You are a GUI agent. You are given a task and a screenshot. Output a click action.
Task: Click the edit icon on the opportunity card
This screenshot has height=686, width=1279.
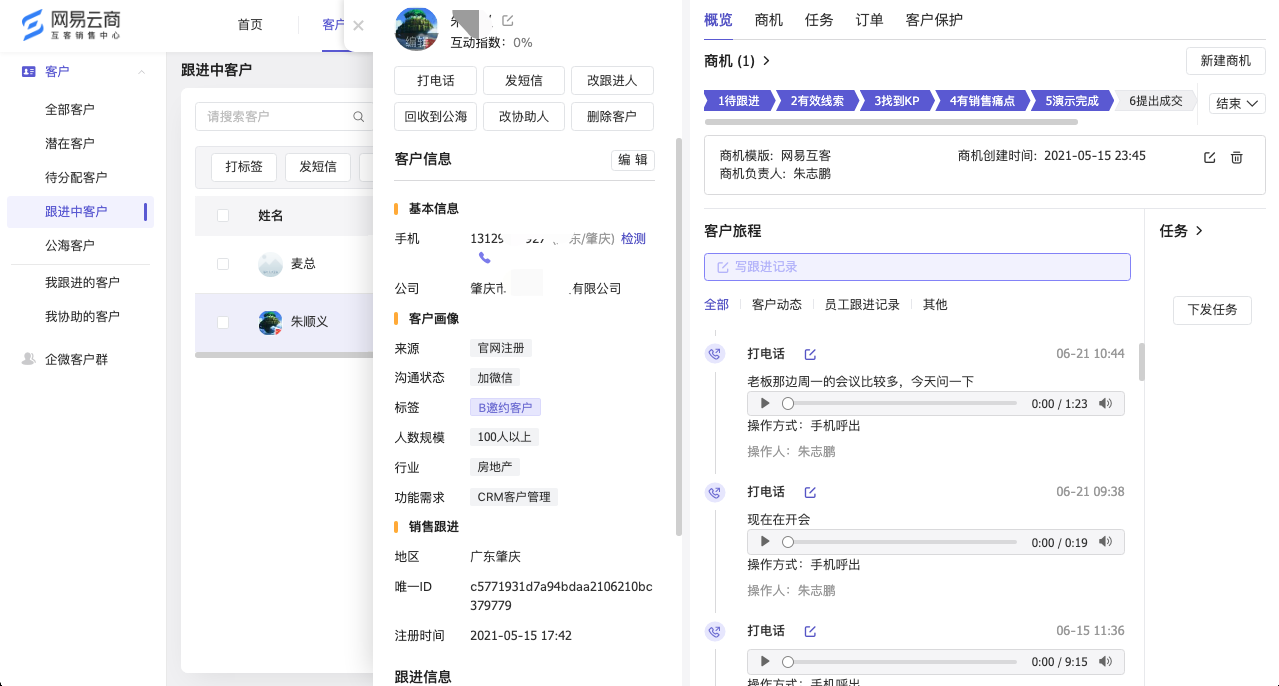[1209, 158]
